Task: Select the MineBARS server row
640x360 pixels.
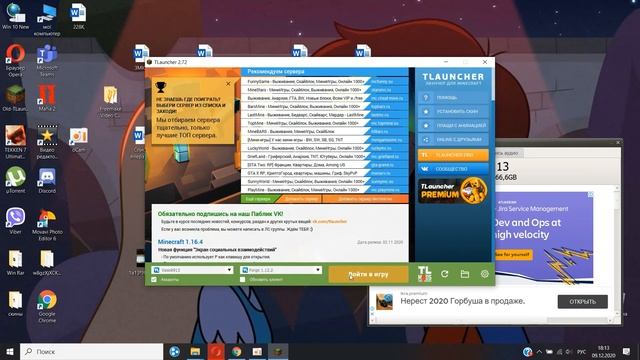Action: click(x=324, y=131)
